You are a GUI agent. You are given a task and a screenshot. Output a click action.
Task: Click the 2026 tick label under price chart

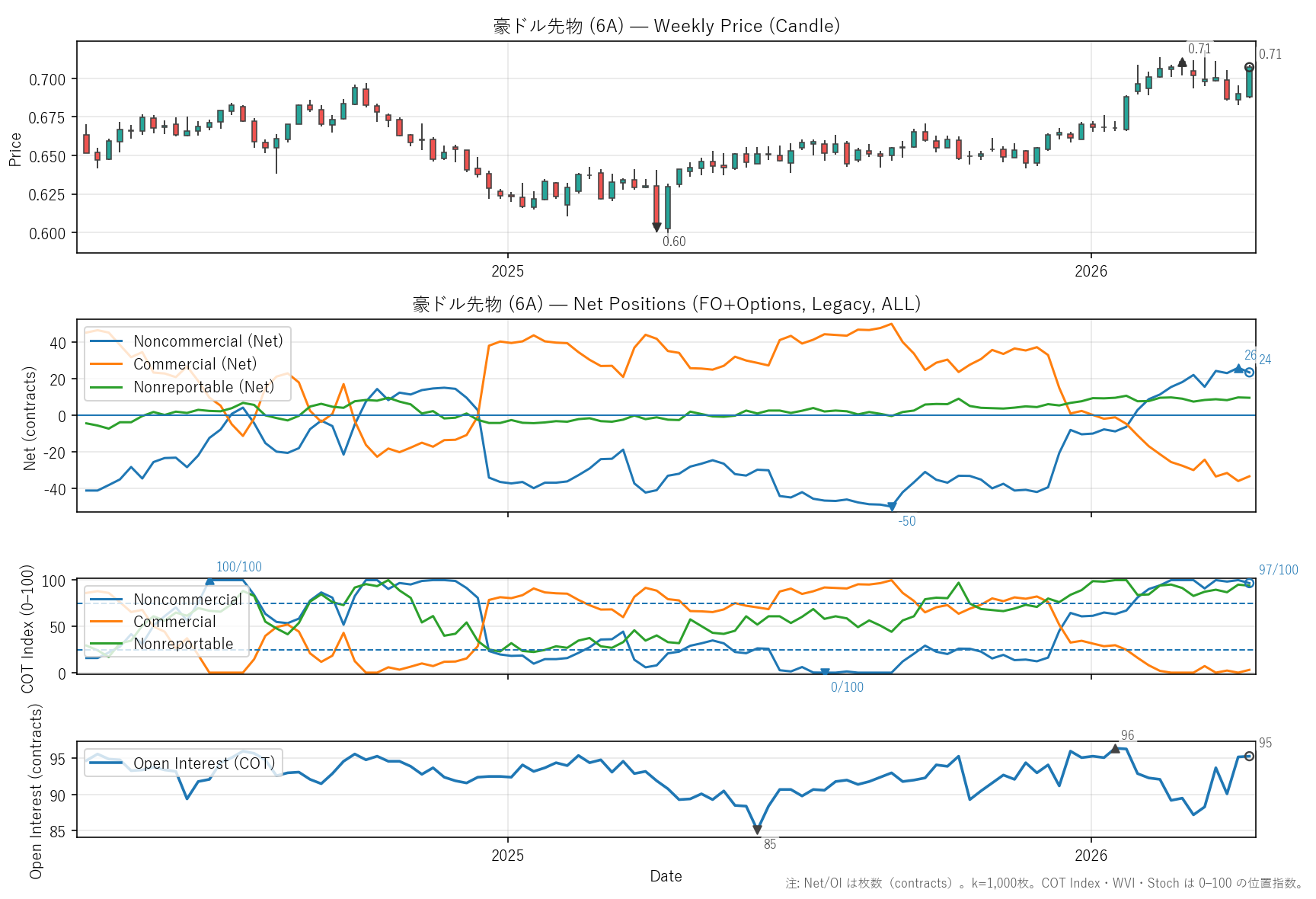(x=1091, y=271)
